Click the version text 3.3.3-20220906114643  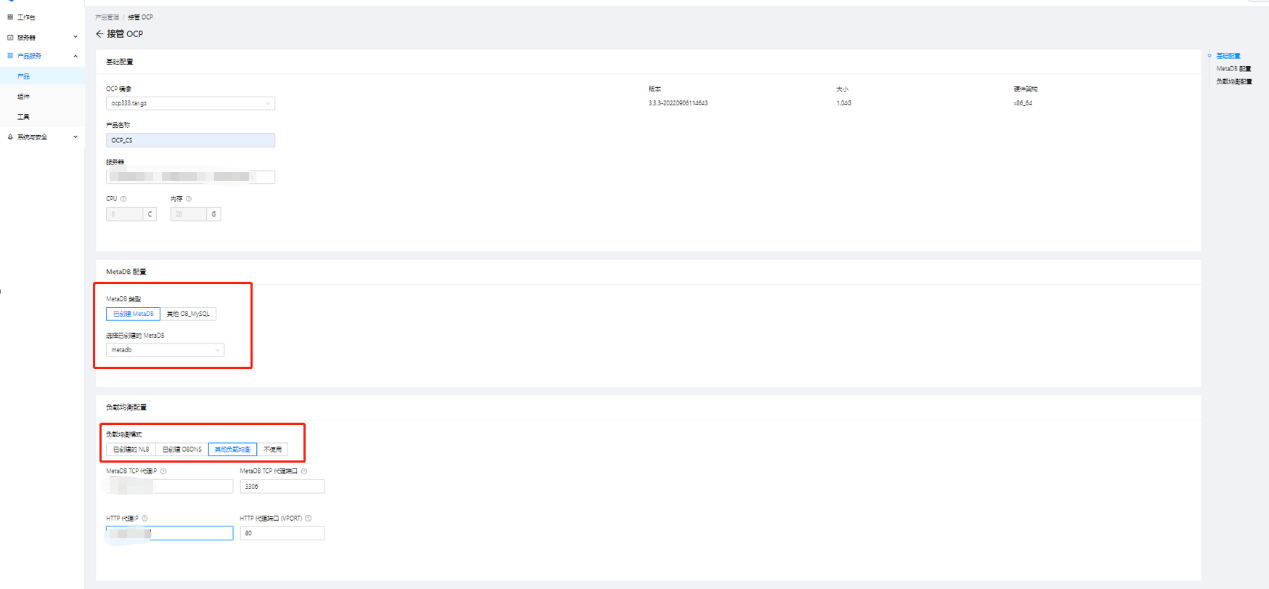(x=678, y=102)
